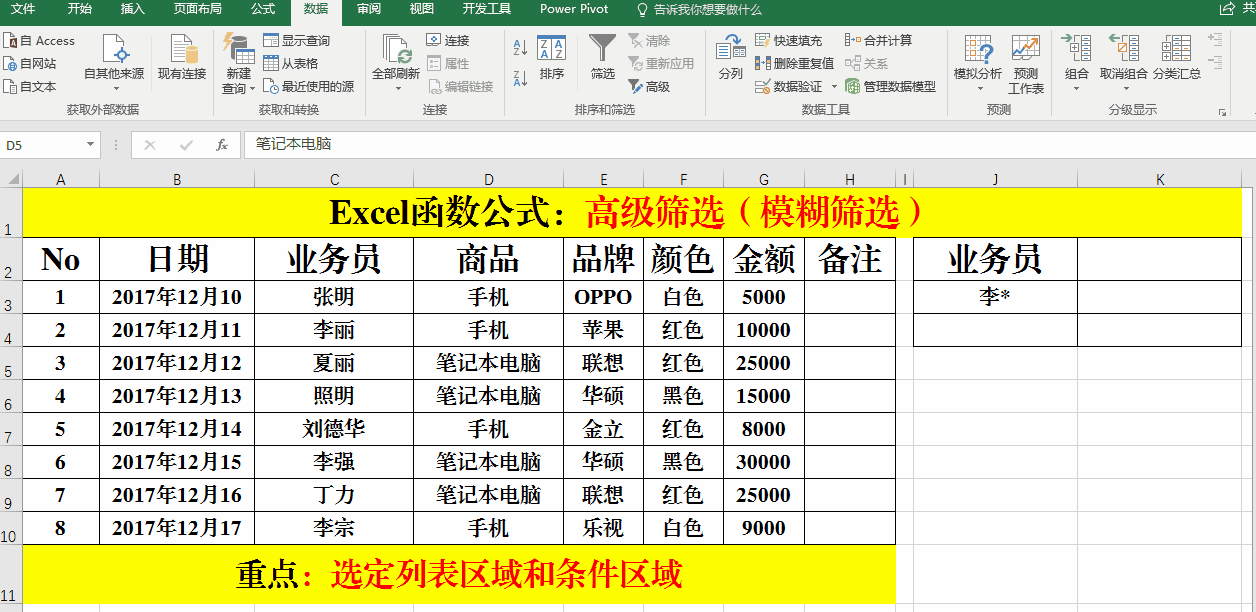Click 合并计算 consolidate
The height and width of the screenshot is (612, 1256).
point(879,41)
